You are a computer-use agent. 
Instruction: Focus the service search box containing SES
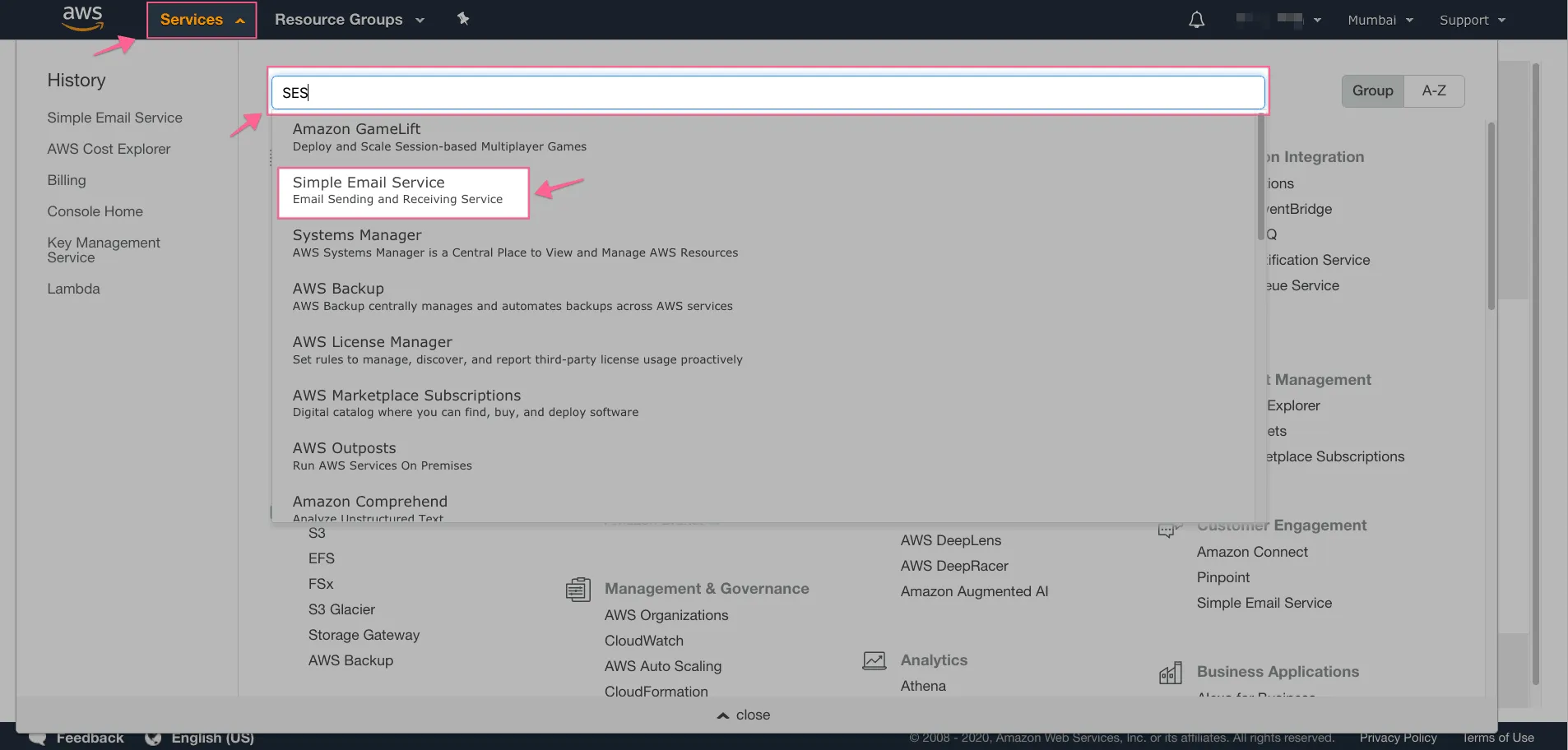pyautogui.click(x=768, y=92)
